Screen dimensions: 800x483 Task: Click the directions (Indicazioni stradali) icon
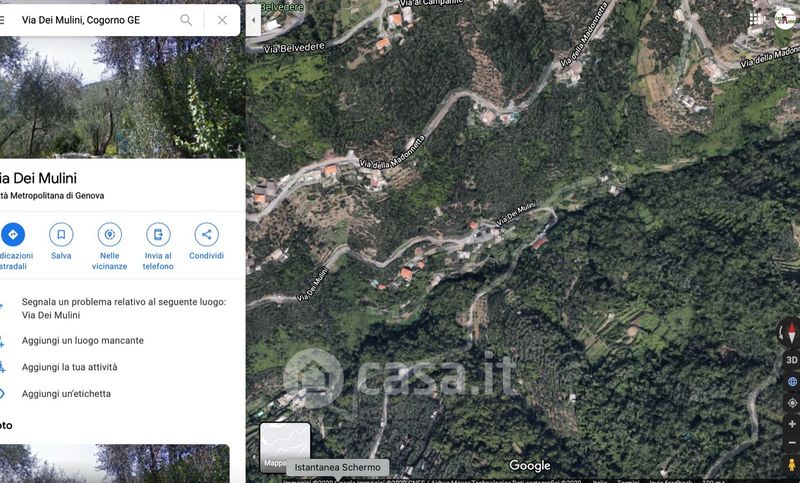click(12, 235)
